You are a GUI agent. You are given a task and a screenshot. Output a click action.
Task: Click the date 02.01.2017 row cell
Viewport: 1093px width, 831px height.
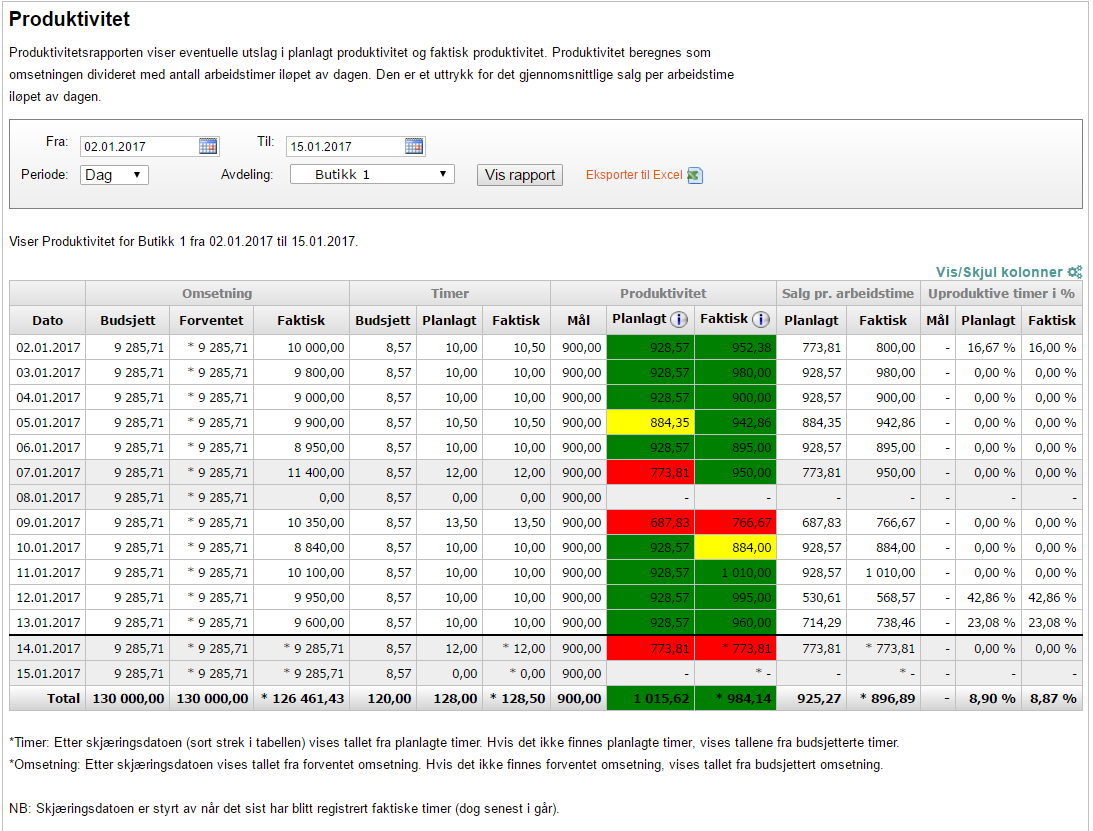point(48,347)
